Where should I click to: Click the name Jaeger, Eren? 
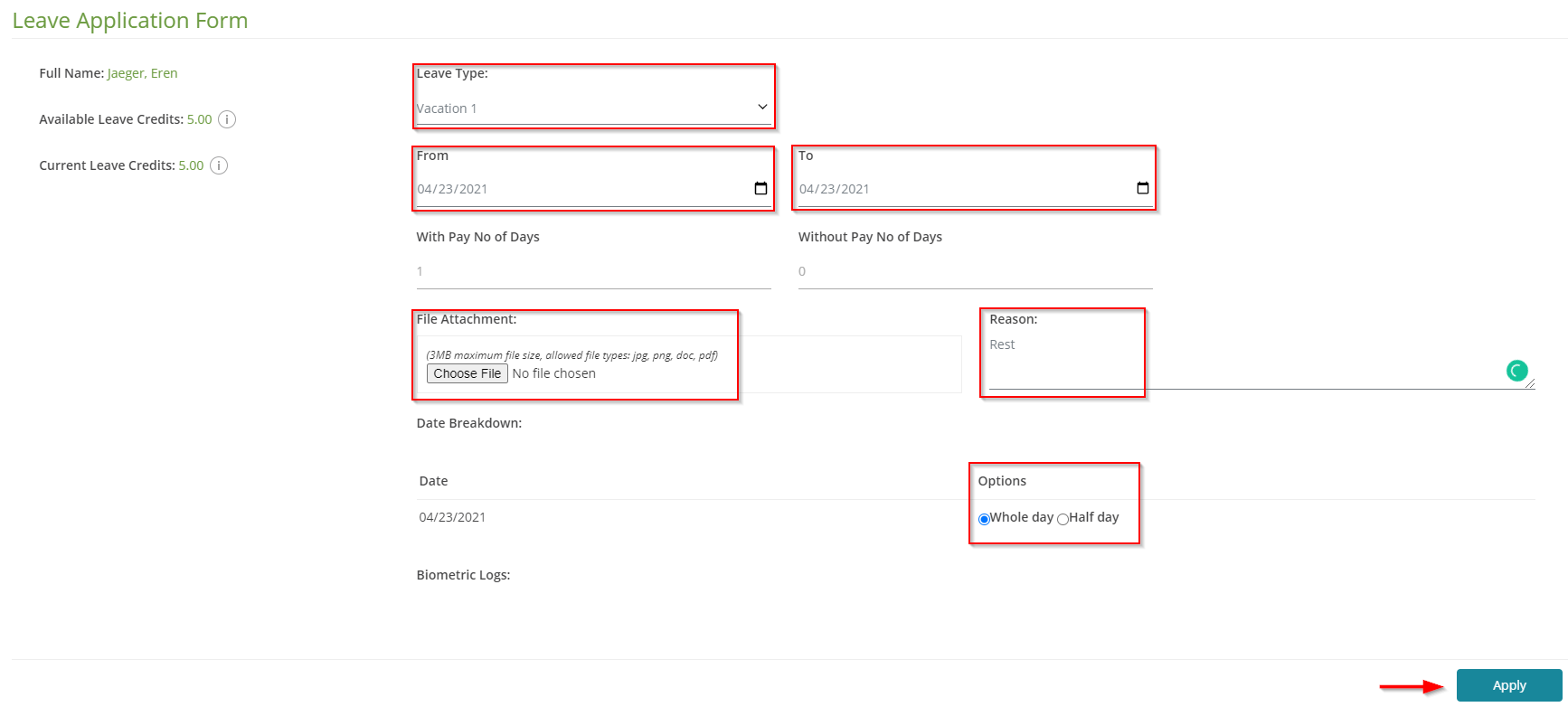[142, 73]
